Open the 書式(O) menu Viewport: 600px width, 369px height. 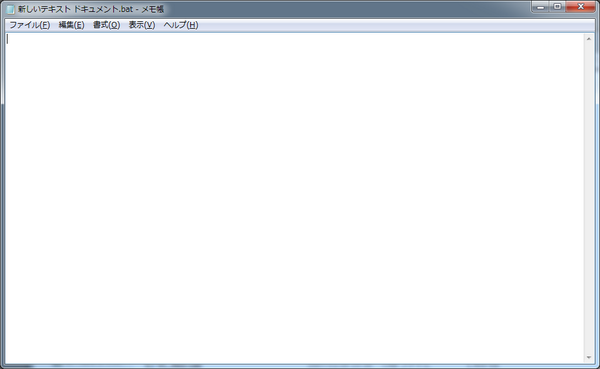point(106,25)
